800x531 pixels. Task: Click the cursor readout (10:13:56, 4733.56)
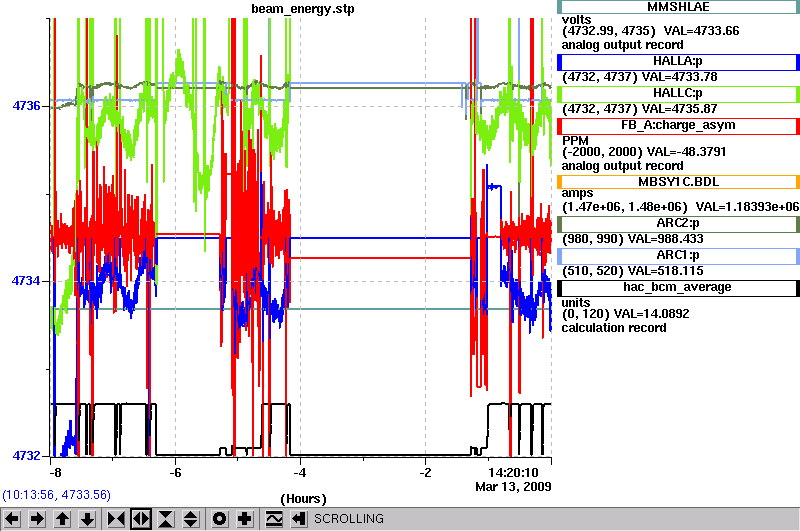(57, 495)
